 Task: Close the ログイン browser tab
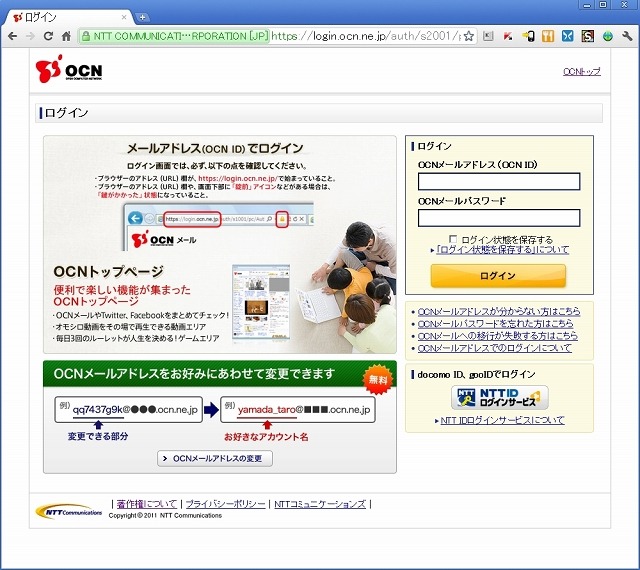pos(124,17)
